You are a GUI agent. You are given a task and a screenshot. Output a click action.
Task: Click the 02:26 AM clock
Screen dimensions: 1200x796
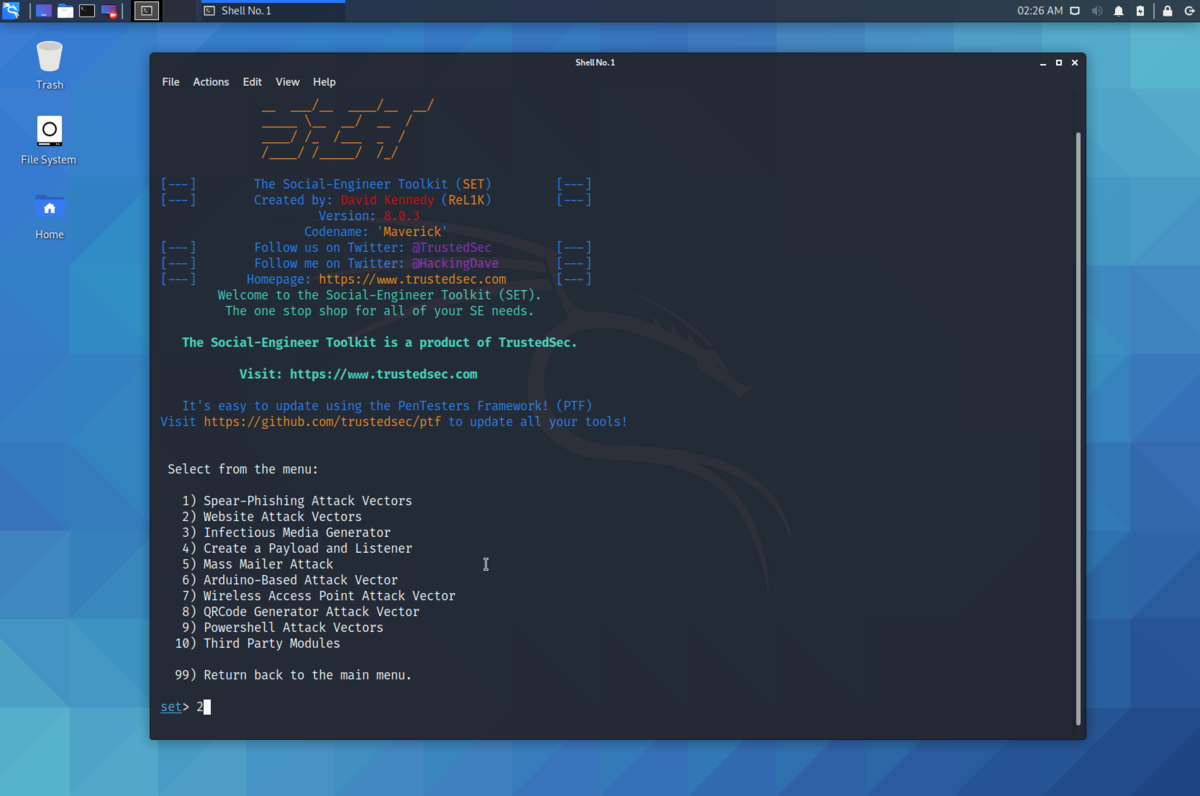click(x=1040, y=11)
